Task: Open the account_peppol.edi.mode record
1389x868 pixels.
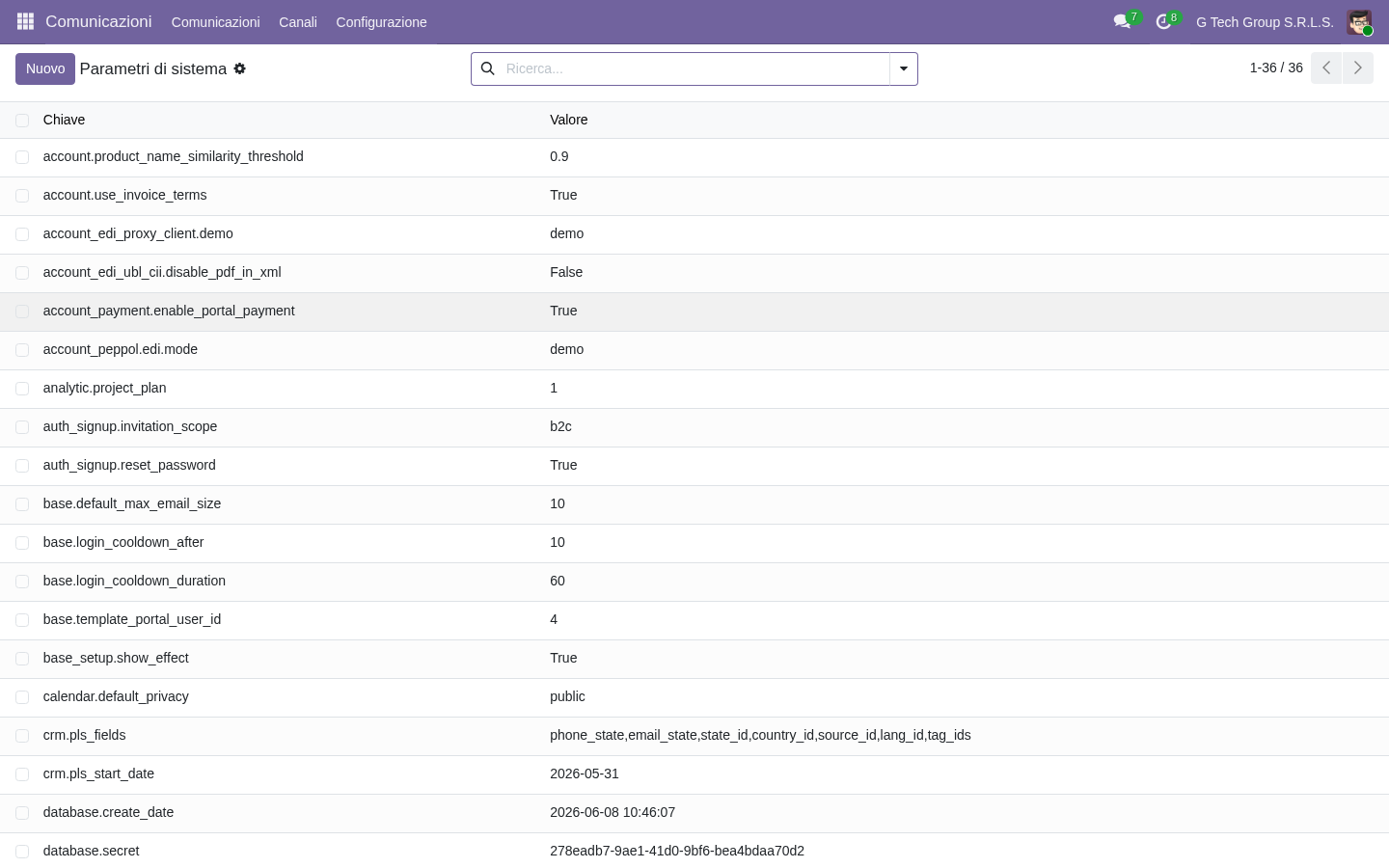Action: (121, 349)
